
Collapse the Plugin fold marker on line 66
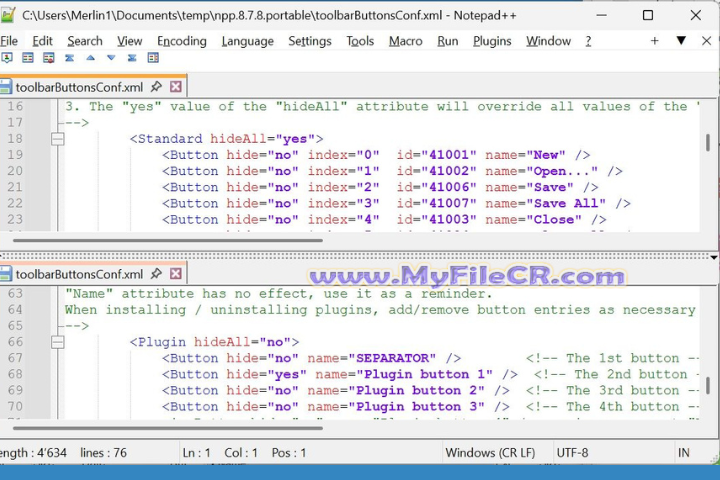(x=57, y=342)
